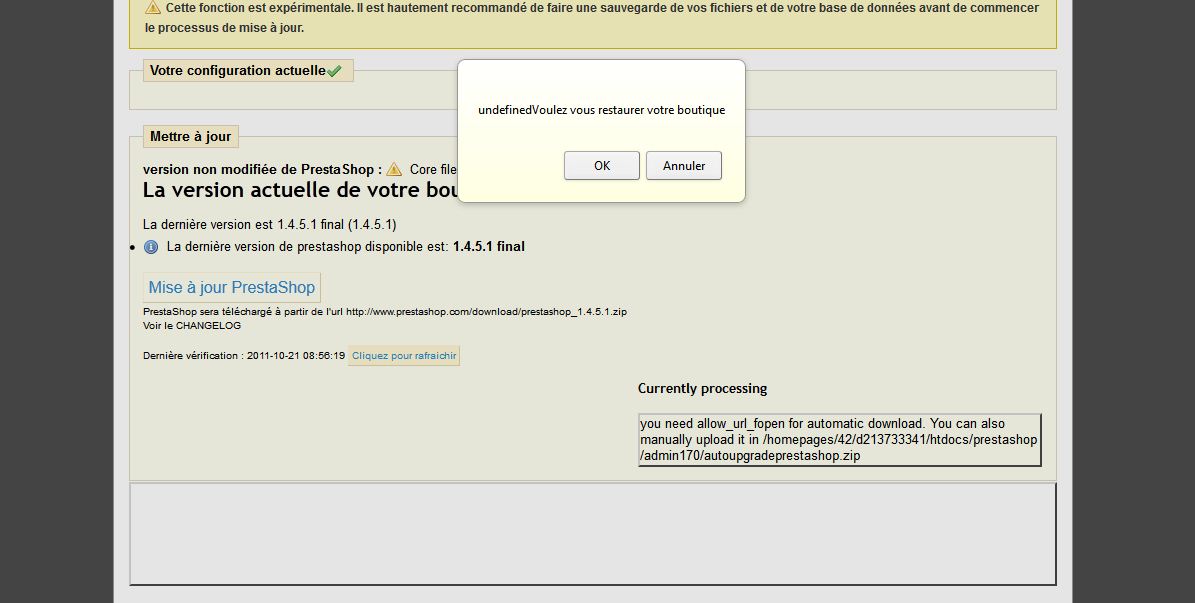Image resolution: width=1195 pixels, height=603 pixels.
Task: Click the download URL prestashop_1.4.5.1.zip text
Action: [486, 312]
